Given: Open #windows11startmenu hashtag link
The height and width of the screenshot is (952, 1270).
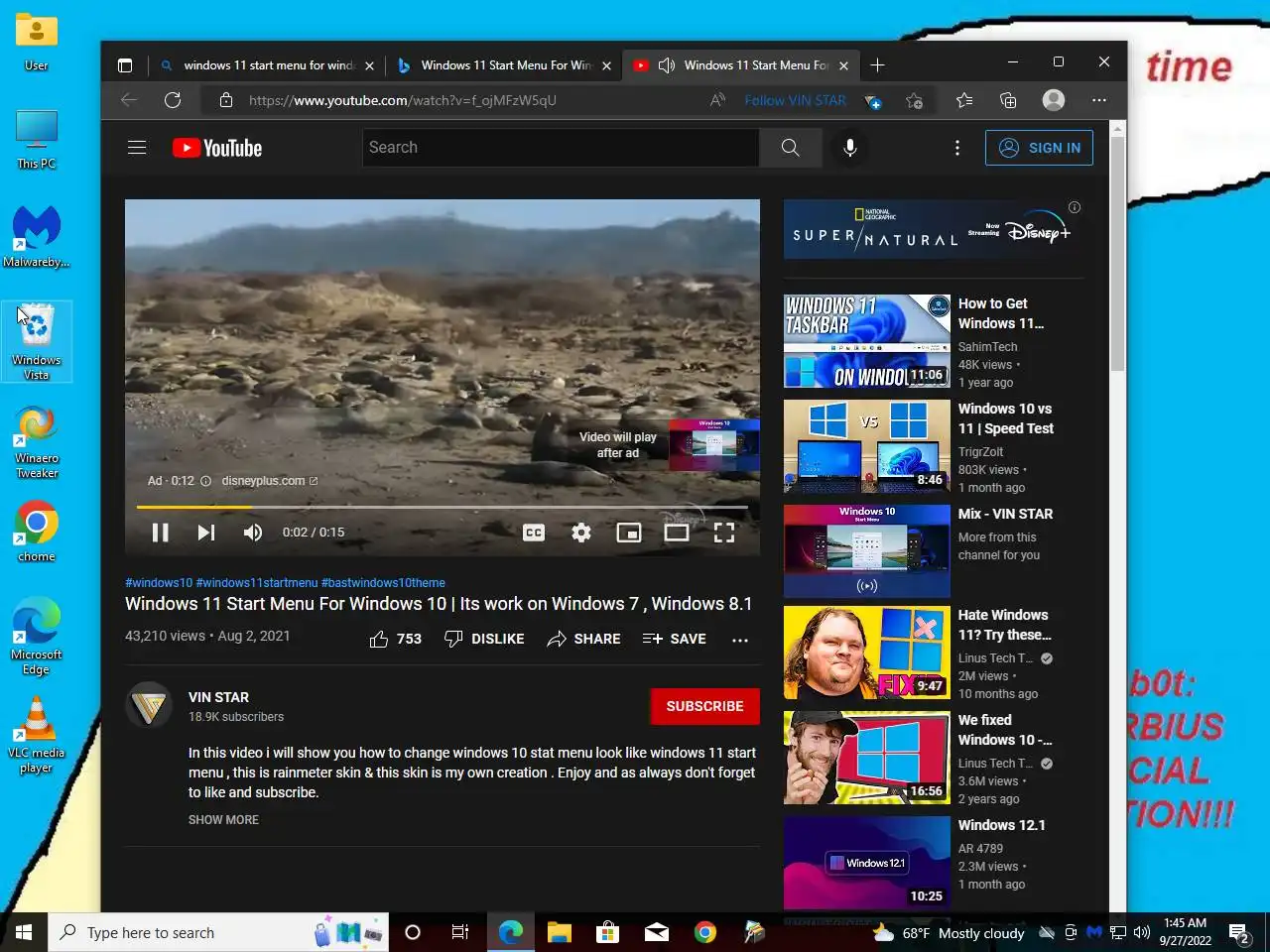Looking at the screenshot, I should tap(257, 583).
